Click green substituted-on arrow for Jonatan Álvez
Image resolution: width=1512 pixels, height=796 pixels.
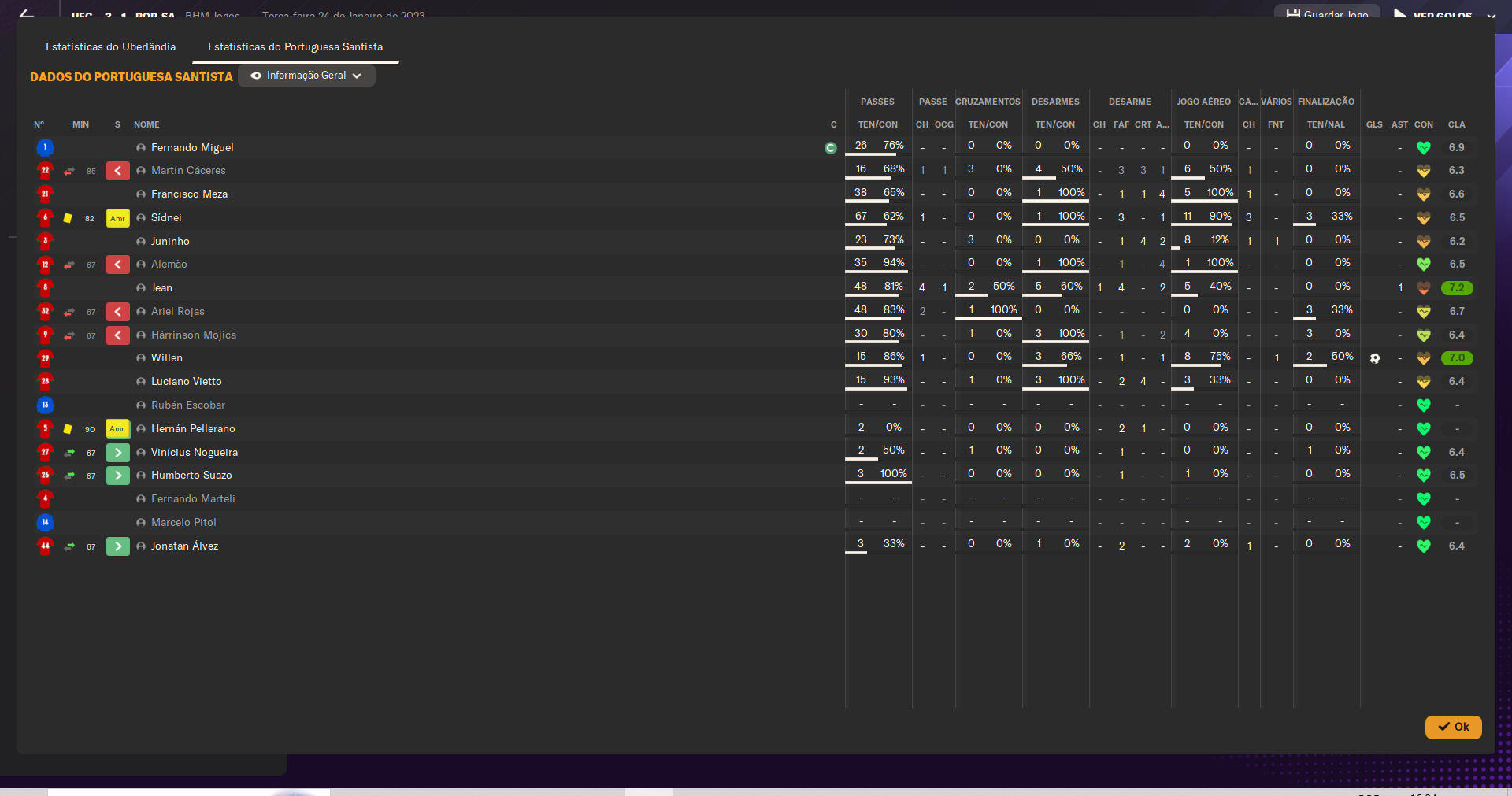(118, 546)
